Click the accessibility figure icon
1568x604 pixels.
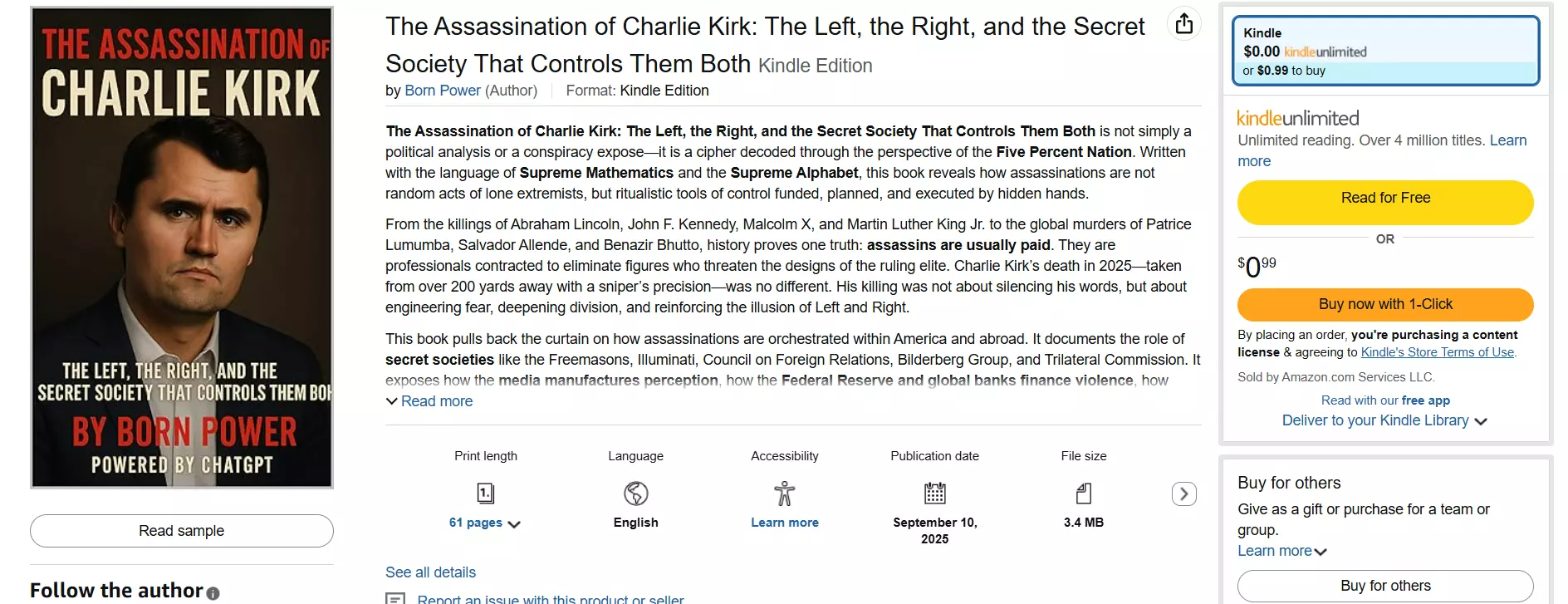[x=785, y=494]
